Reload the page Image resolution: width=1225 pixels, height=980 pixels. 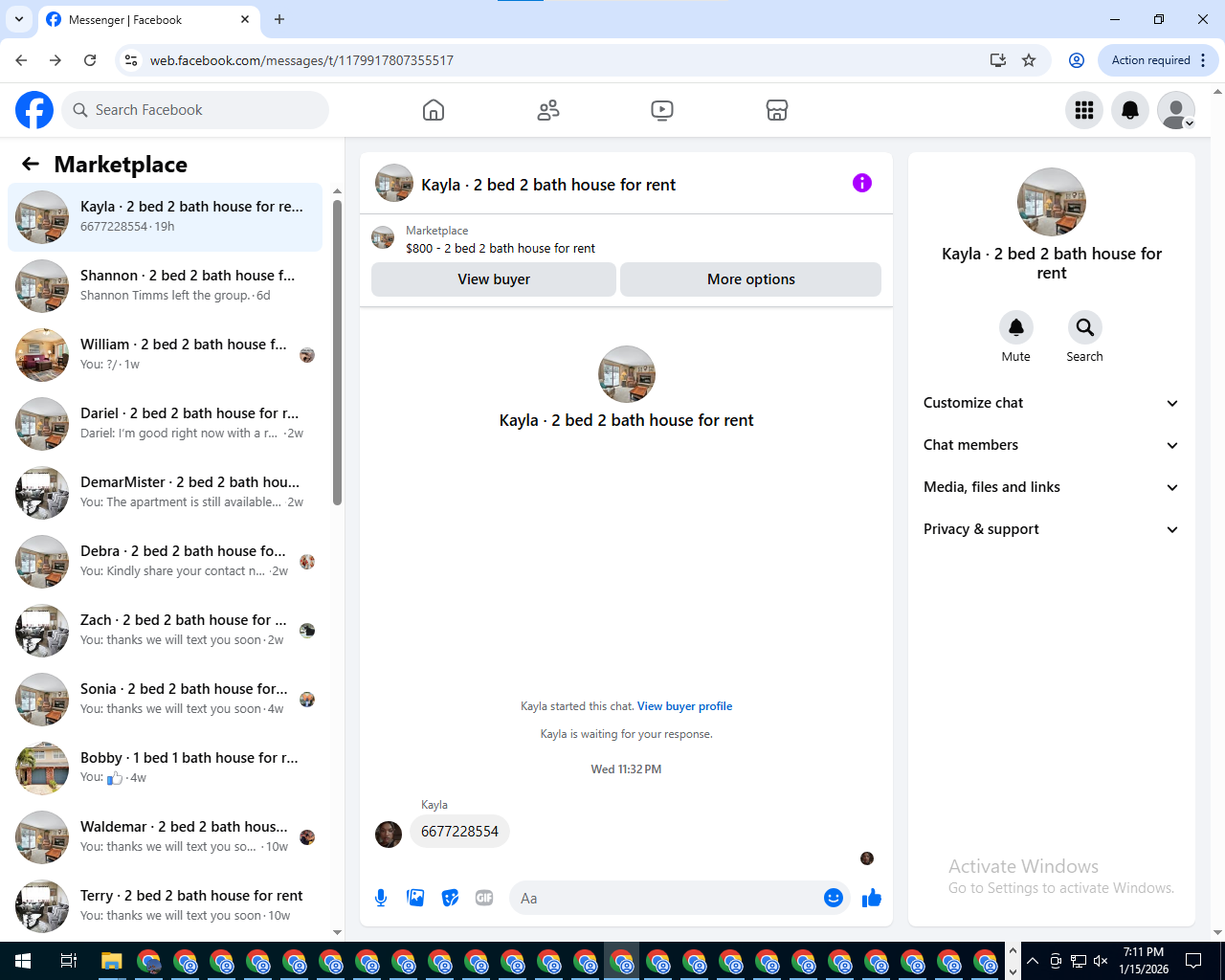tap(90, 60)
